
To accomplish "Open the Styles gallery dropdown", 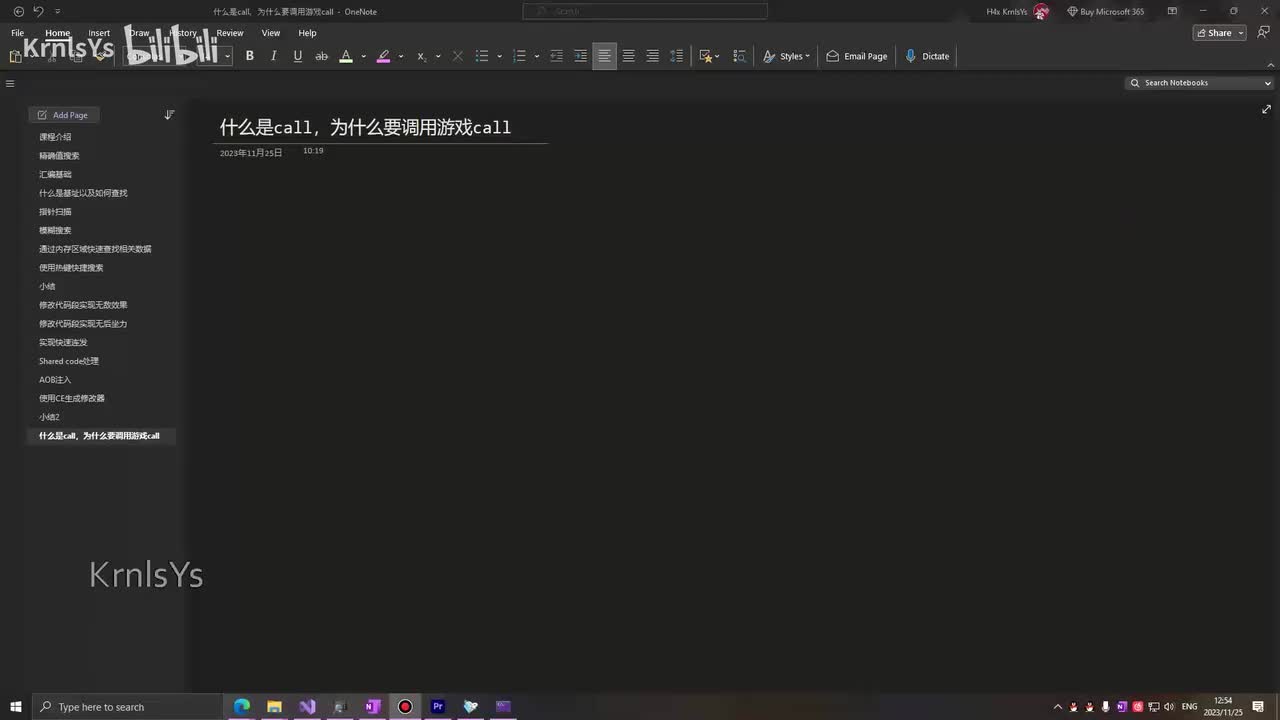I will coord(786,56).
